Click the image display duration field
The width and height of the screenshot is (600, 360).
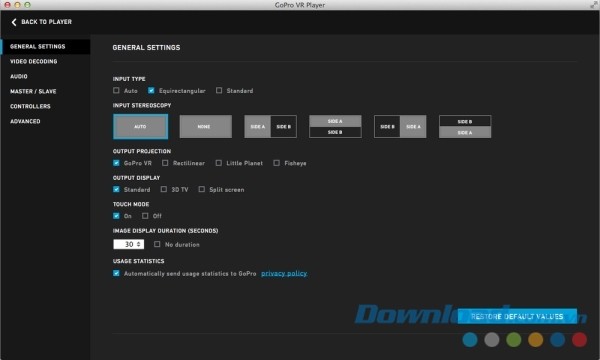(129, 244)
